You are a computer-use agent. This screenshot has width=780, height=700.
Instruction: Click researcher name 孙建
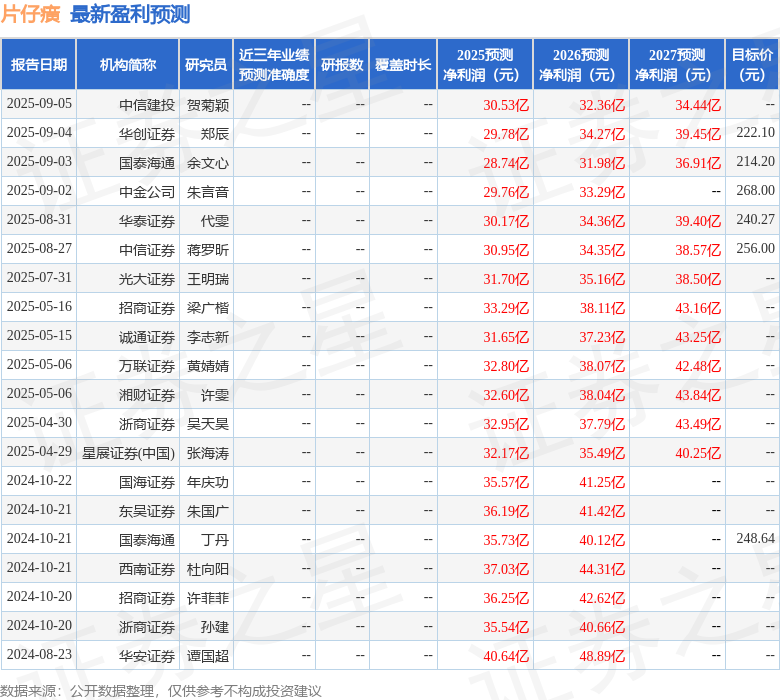215,627
